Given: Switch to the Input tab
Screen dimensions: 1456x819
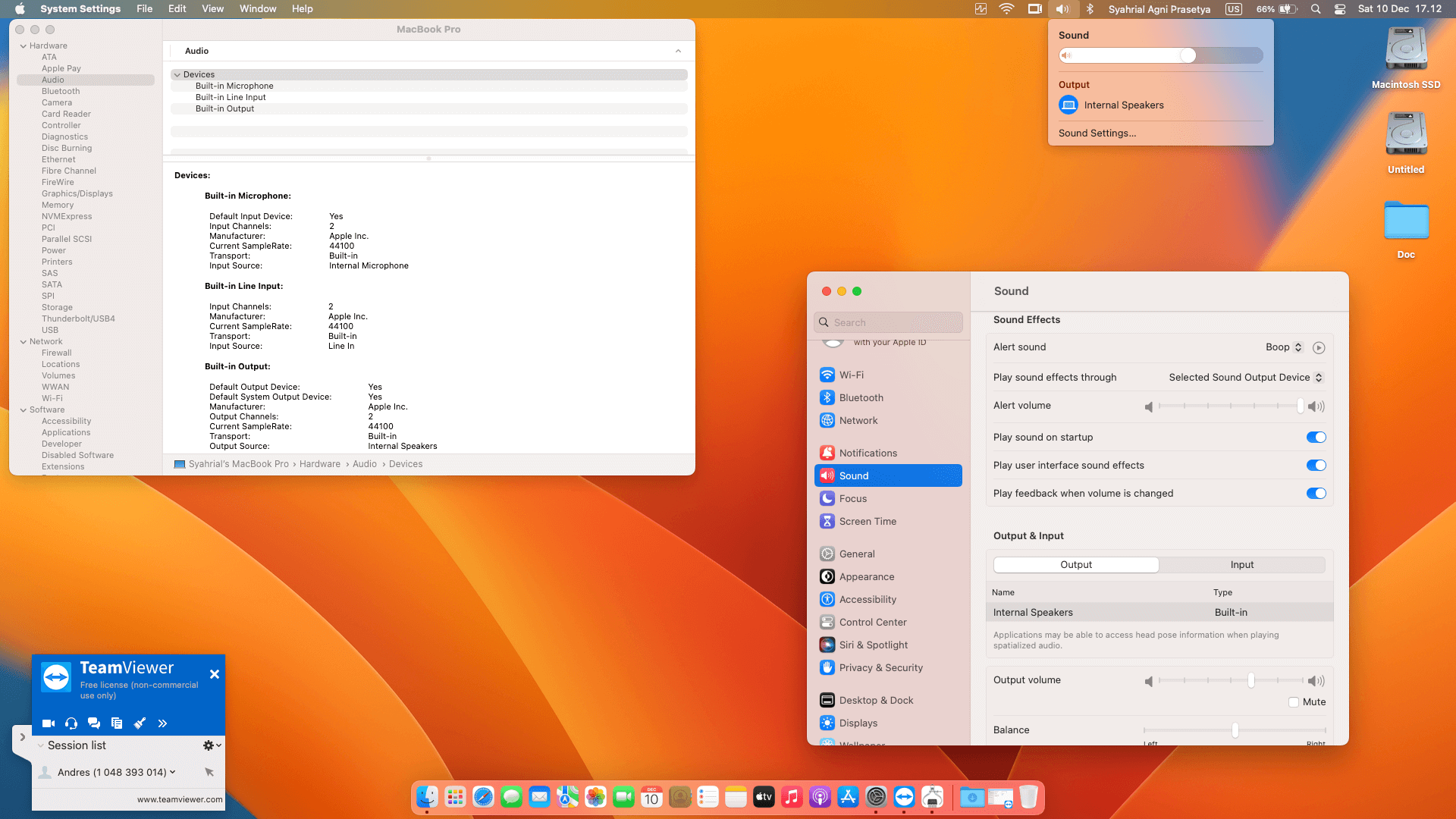Looking at the screenshot, I should click(x=1241, y=565).
